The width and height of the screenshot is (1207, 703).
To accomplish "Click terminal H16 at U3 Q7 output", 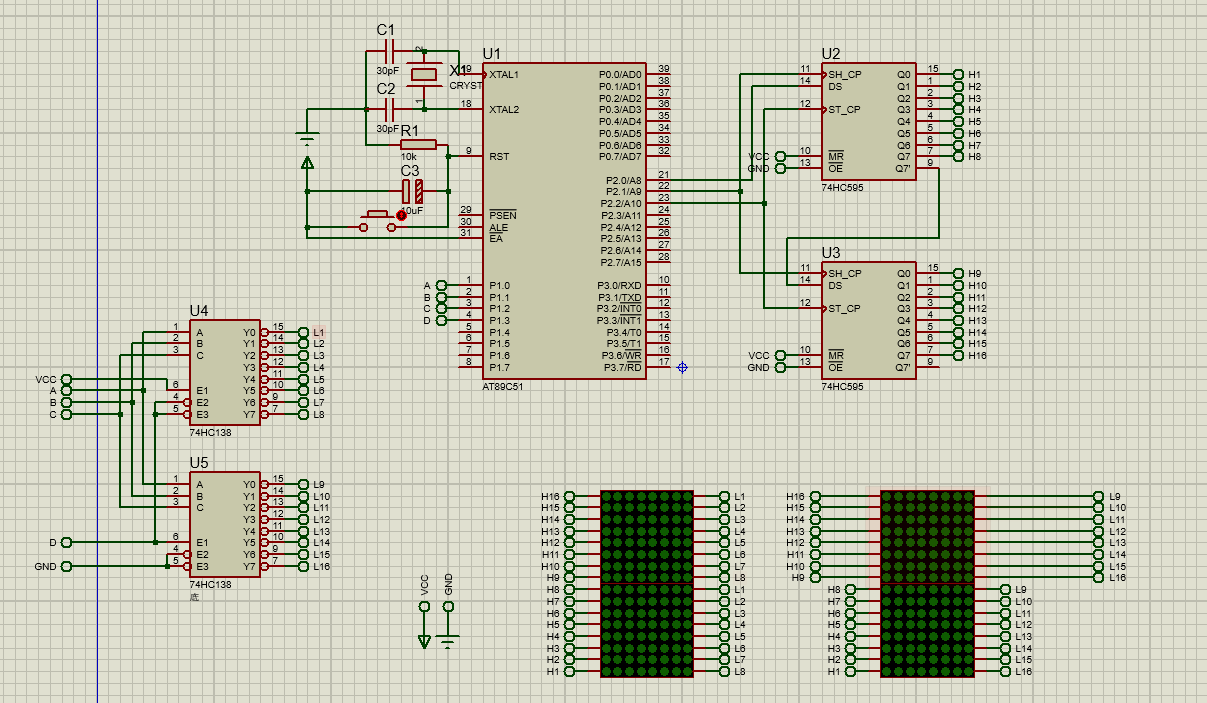I will click(x=958, y=356).
